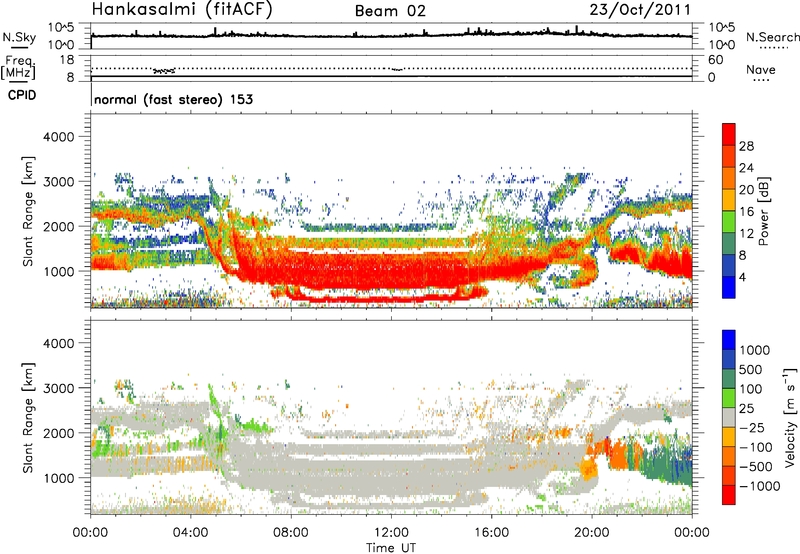Select the "12:00" time tick label
The image size is (800, 554).
[391, 533]
